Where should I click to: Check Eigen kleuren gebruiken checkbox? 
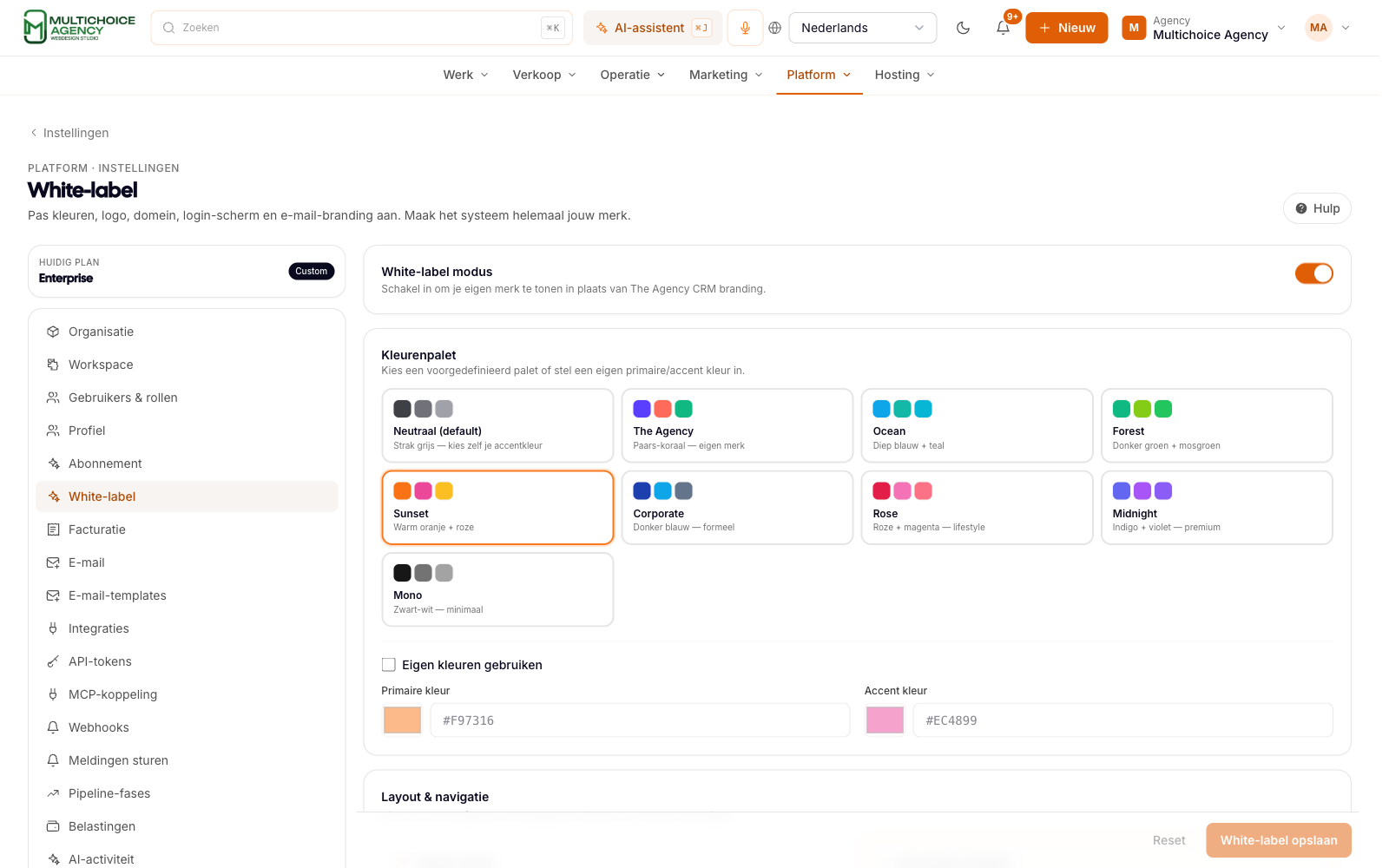(389, 665)
